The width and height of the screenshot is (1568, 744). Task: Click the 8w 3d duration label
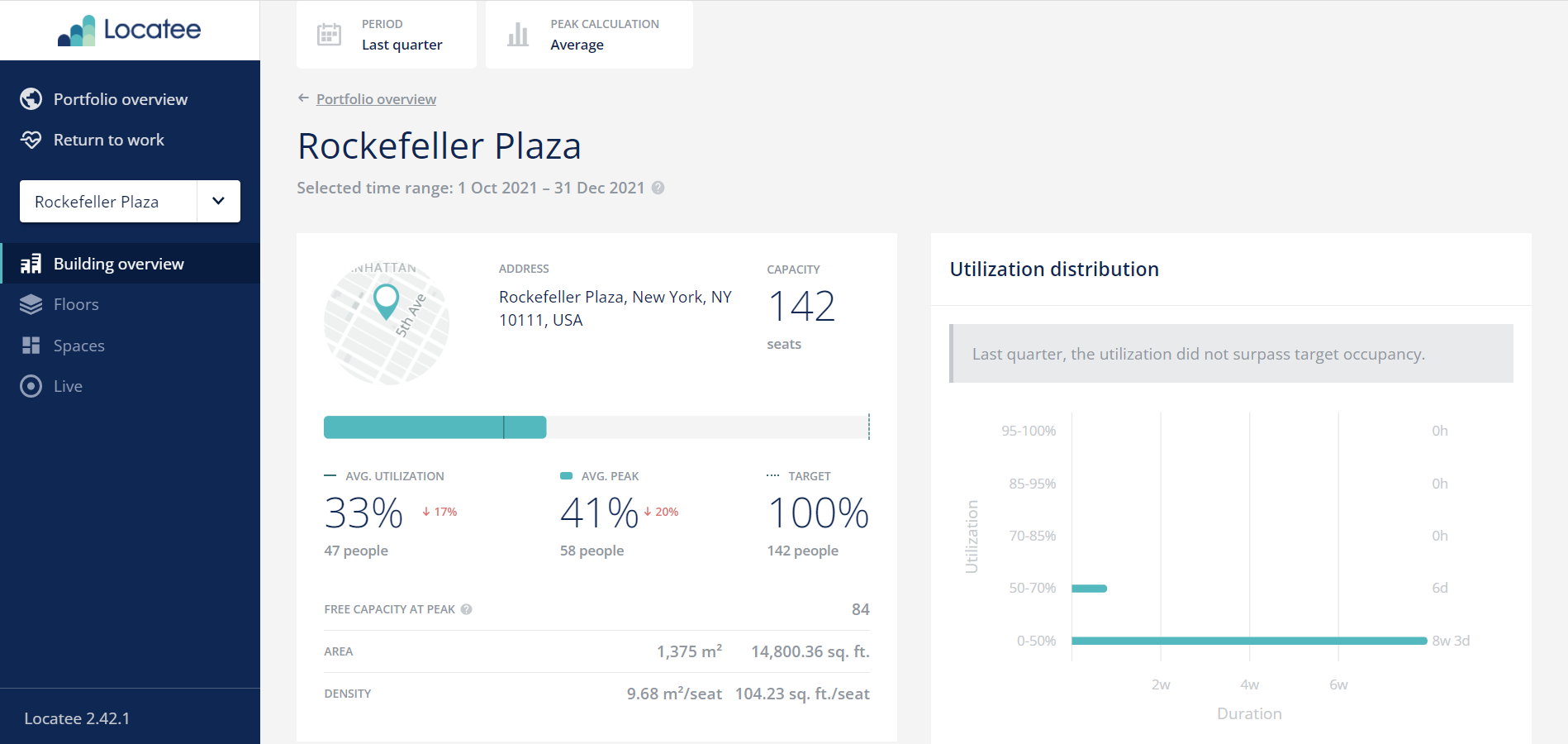click(x=1451, y=641)
